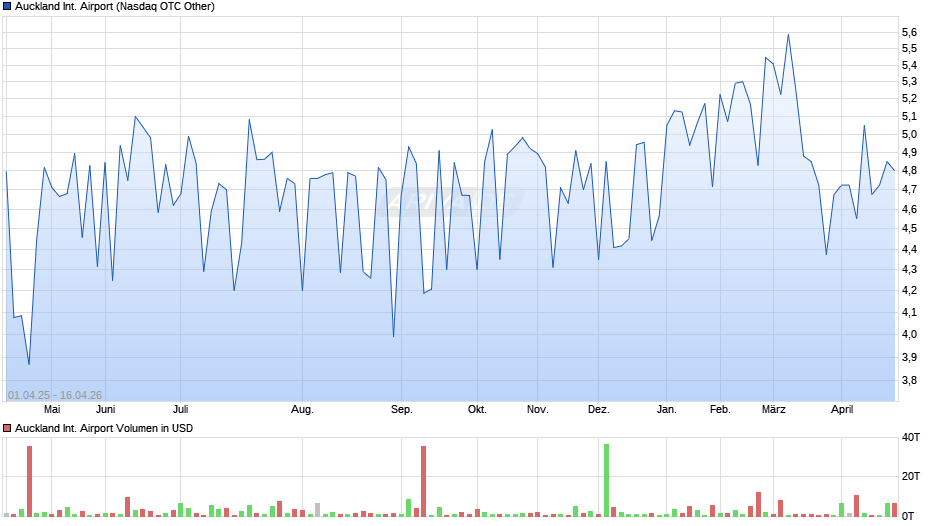This screenshot has width=940, height=526.
Task: Select the 'Juli' month label on the axis
Action: [x=180, y=410]
